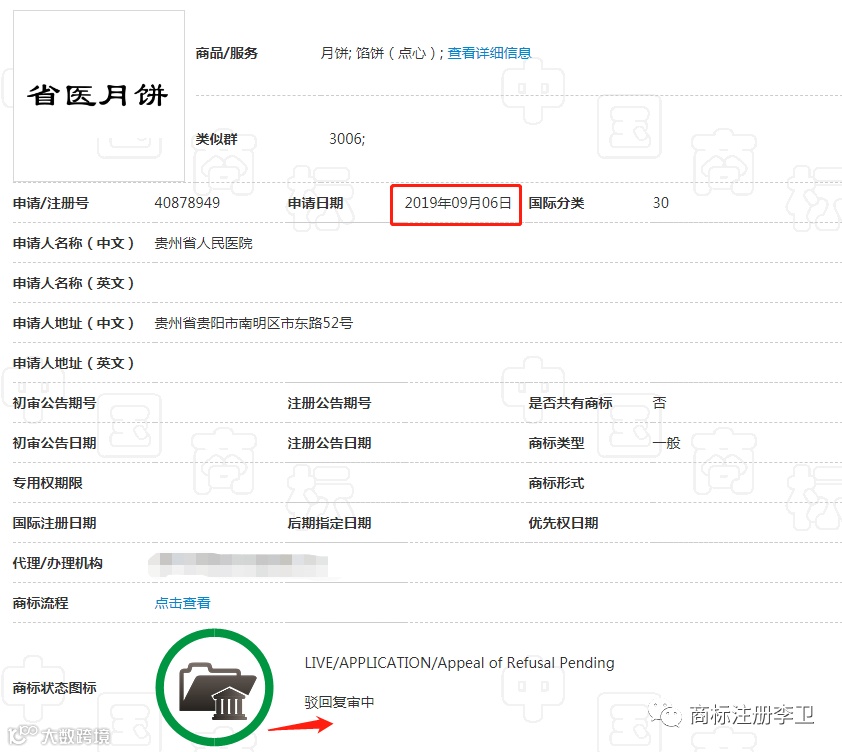
Task: Click the blurred agency name value
Action: coord(239,564)
